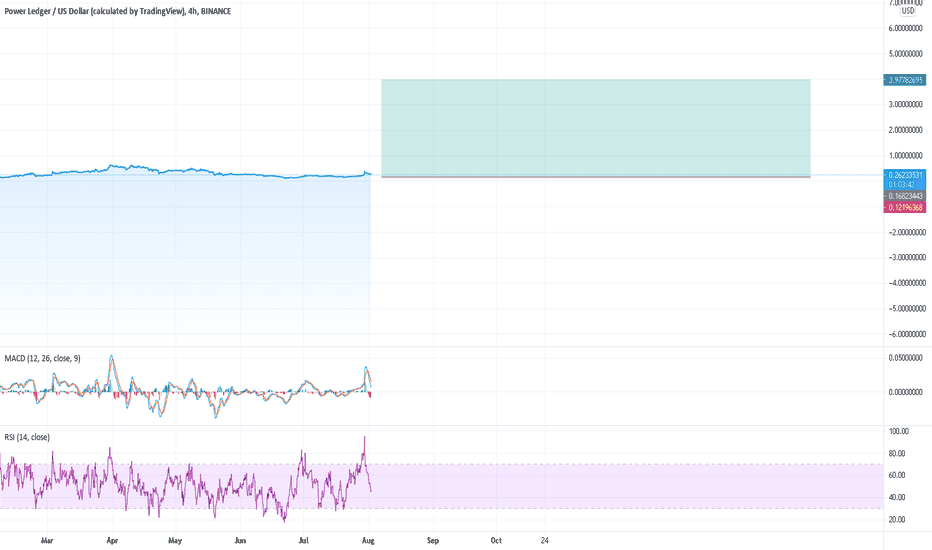Click the 24 date label on time axis
This screenshot has width=932, height=550.
tap(544, 540)
